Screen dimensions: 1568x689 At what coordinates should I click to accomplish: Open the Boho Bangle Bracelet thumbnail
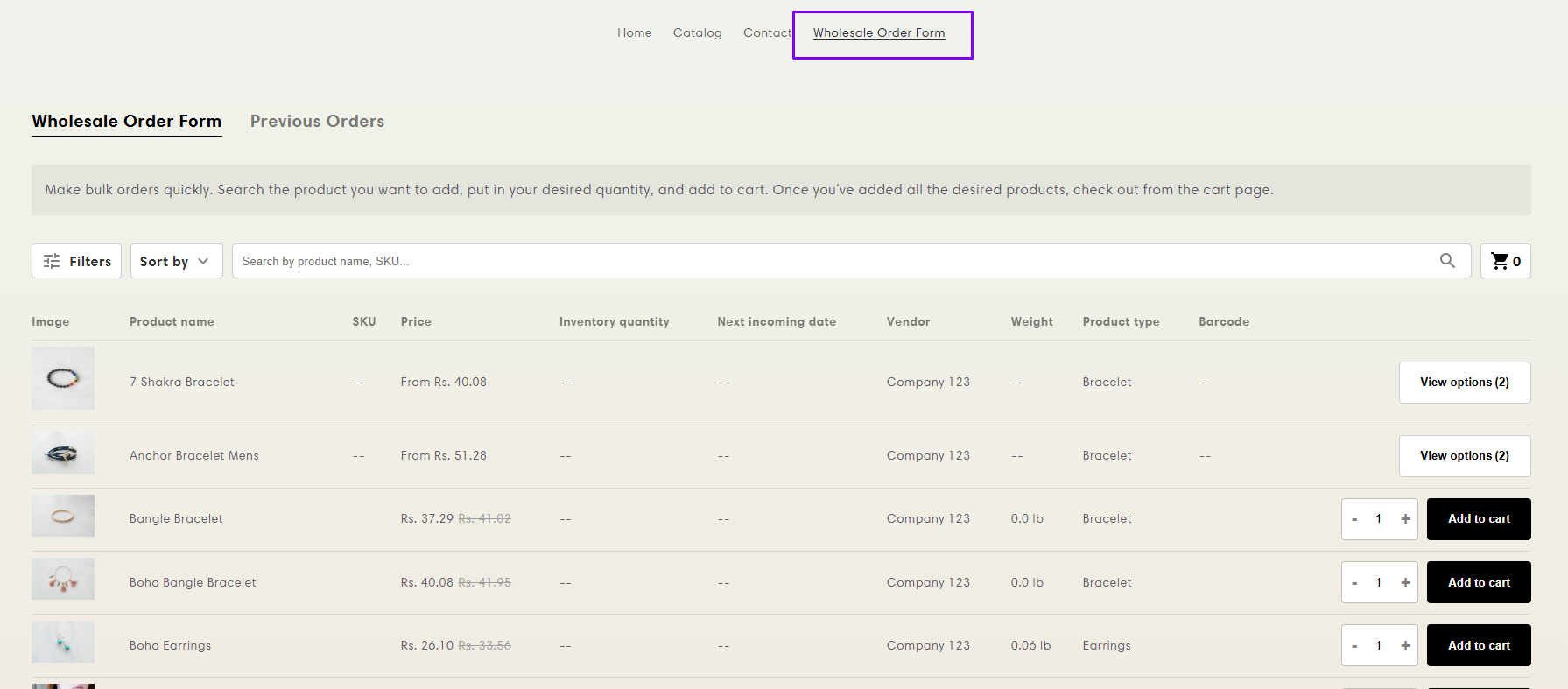(63, 579)
